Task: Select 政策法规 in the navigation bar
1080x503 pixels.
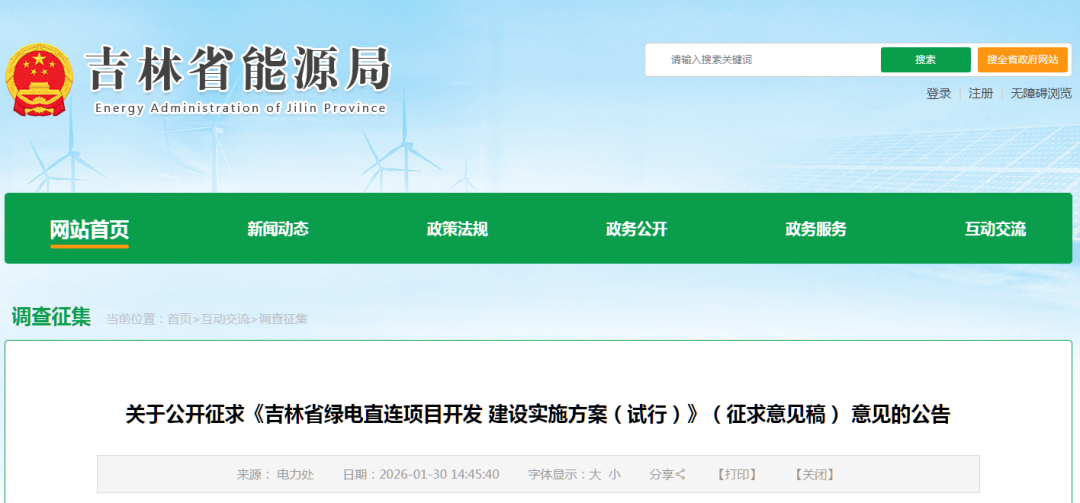Action: (457, 229)
